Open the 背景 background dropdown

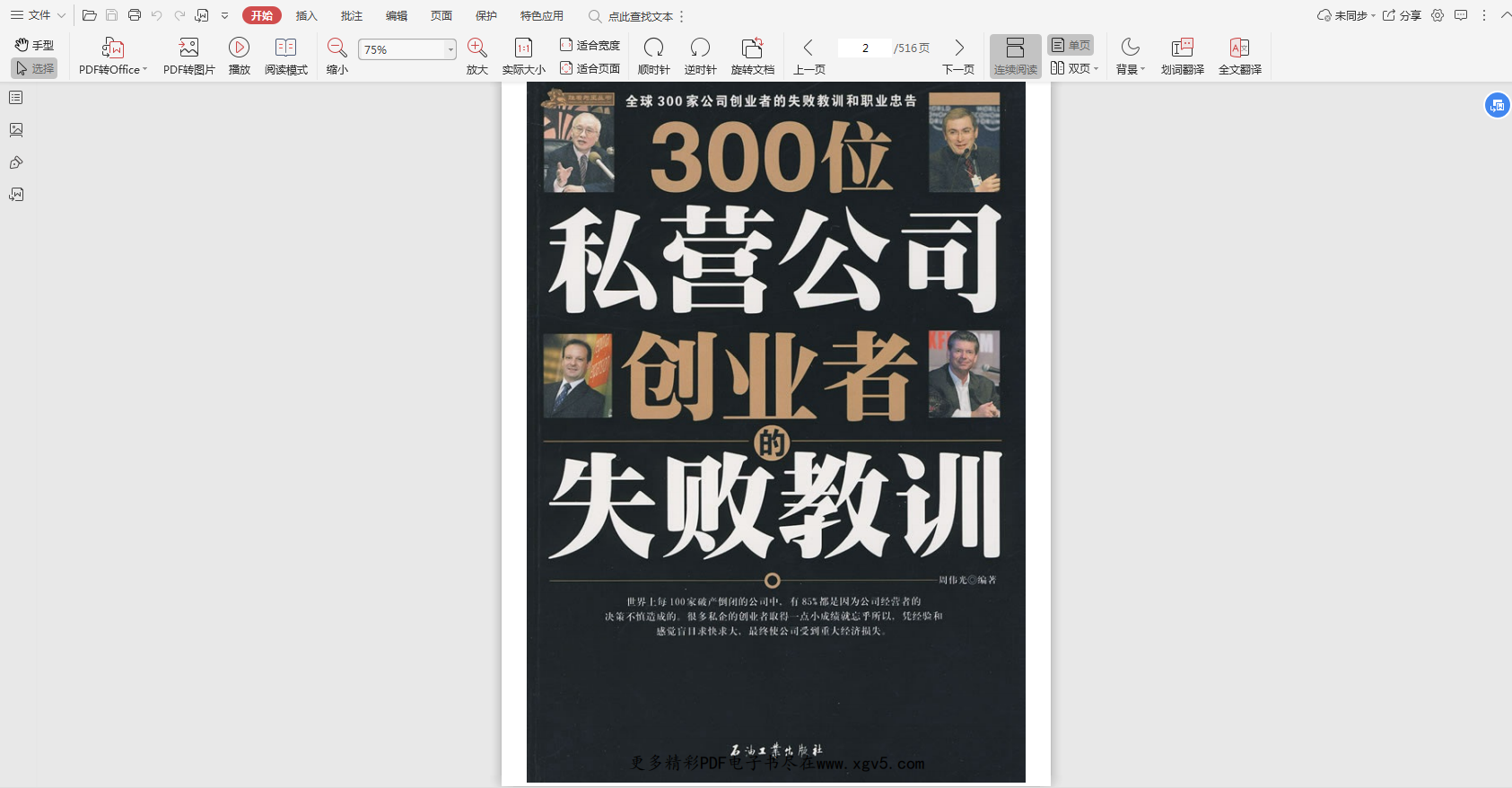[x=1131, y=56]
